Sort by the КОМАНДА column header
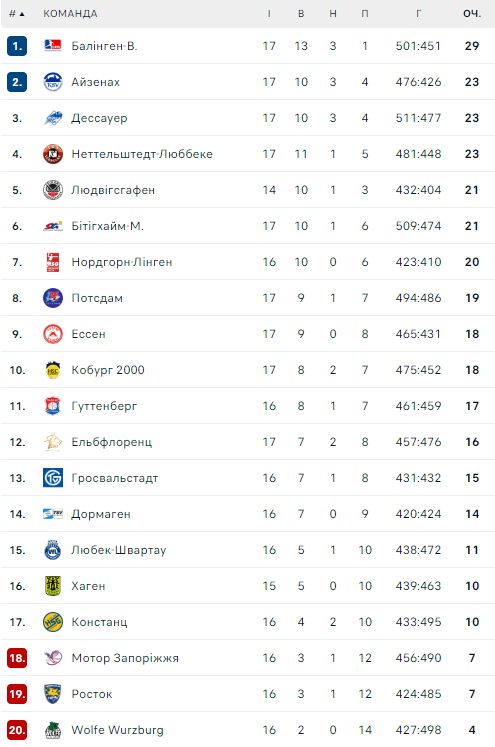Screen dimensions: 495x747 71,14
